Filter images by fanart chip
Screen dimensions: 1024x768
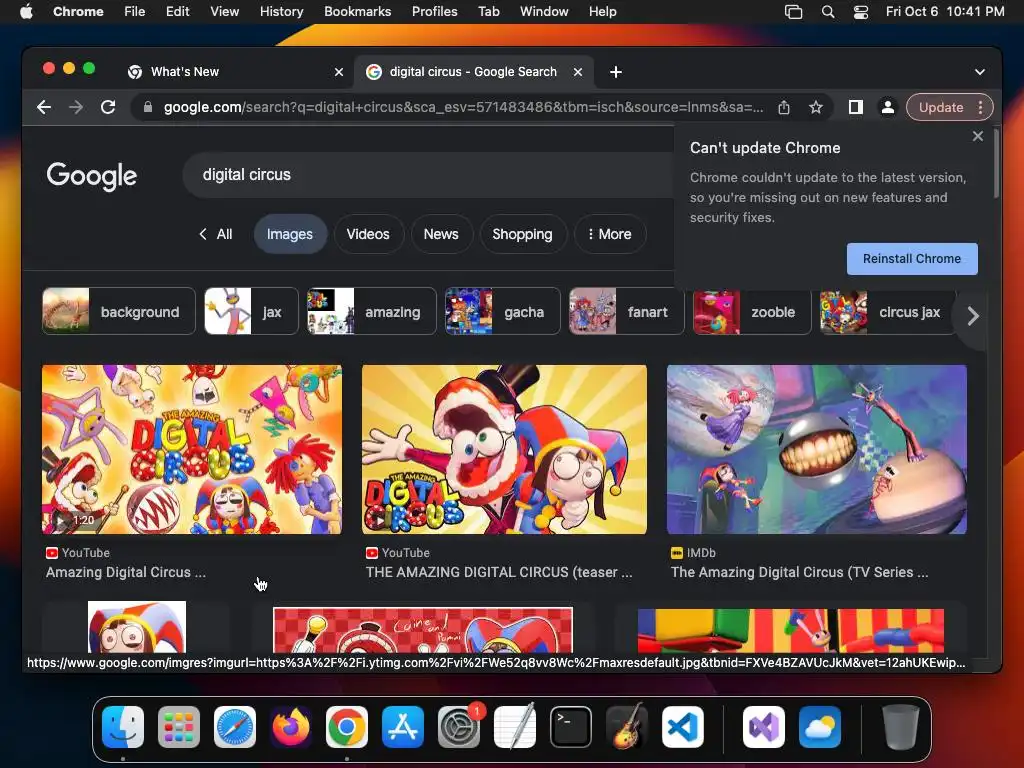[626, 312]
